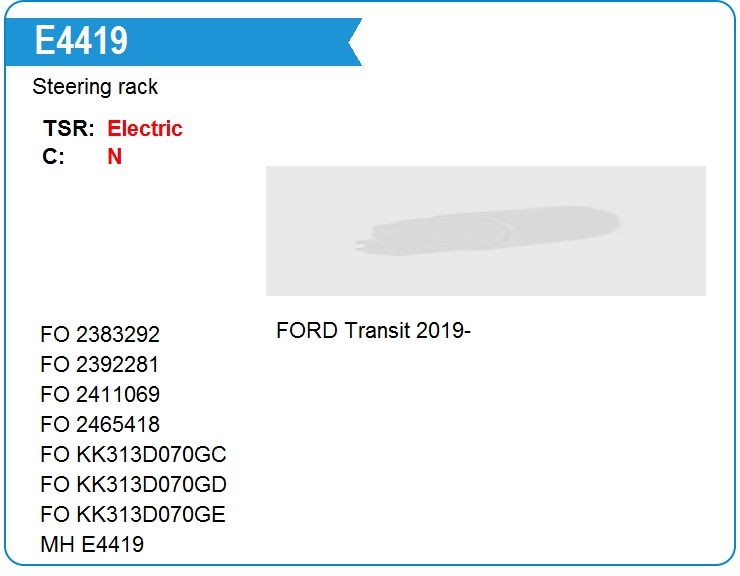
Task: Select reference number FO 2392281
Action: (x=100, y=365)
